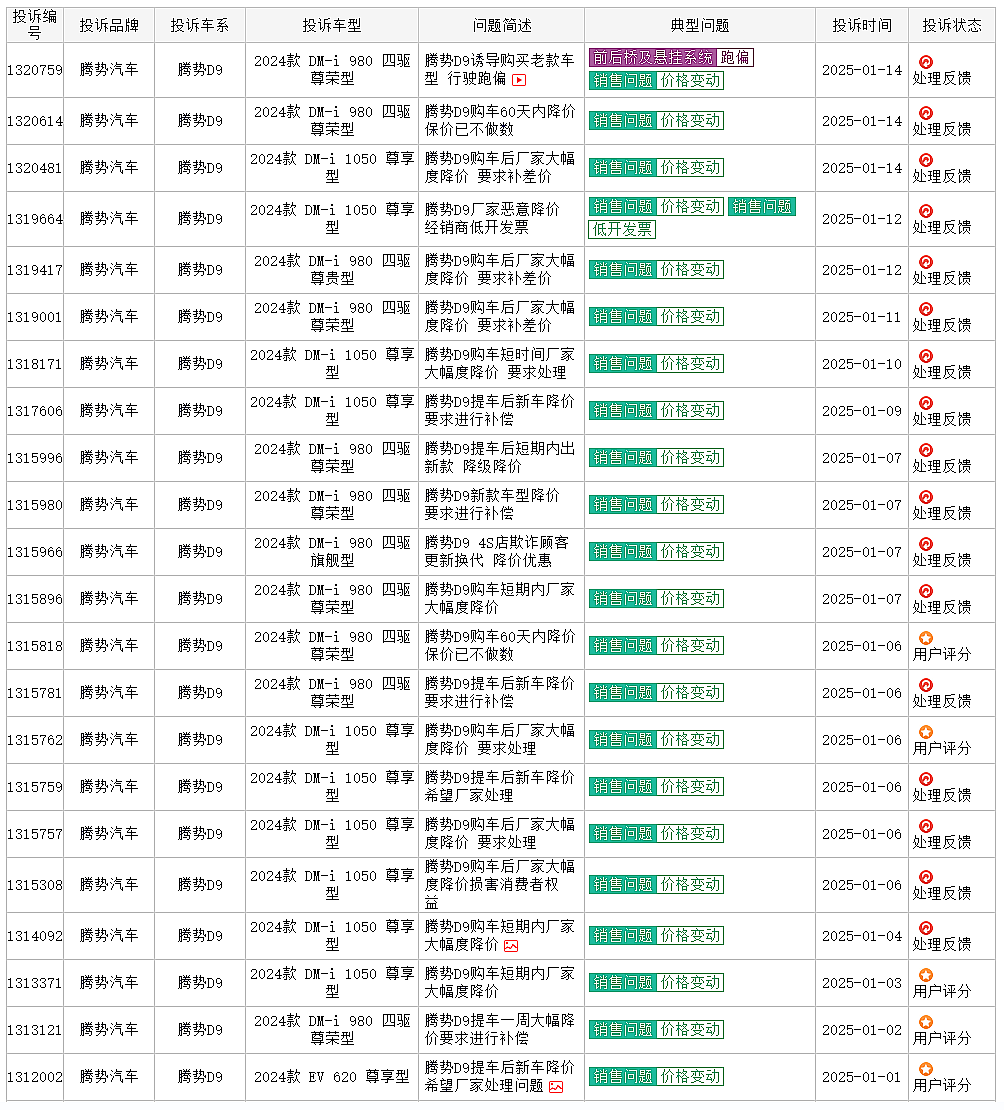Image resolution: width=1005 pixels, height=1111 pixels.
Task: Click the 典型问题 column header
Action: [700, 26]
